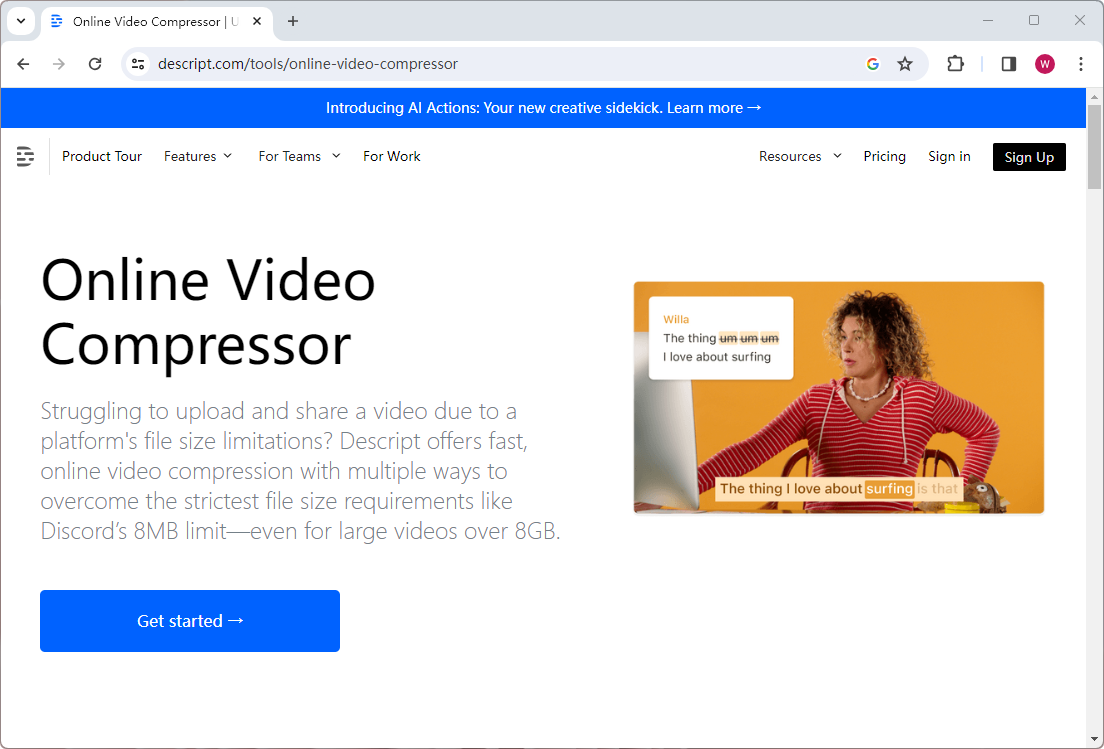This screenshot has height=749, width=1104.
Task: Open the Chrome profile avatar
Action: pyautogui.click(x=1045, y=64)
